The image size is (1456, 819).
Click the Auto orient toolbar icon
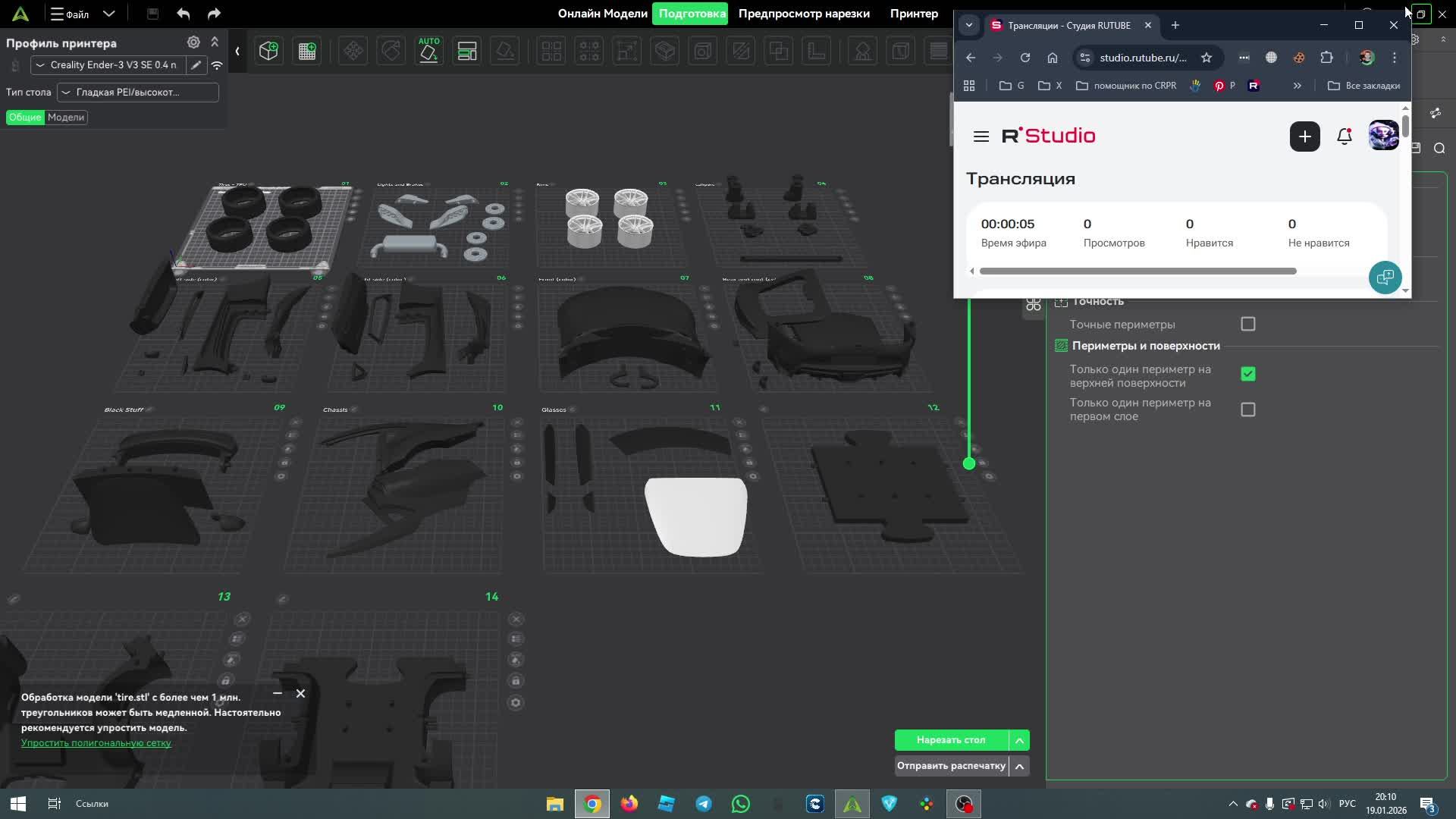[429, 51]
